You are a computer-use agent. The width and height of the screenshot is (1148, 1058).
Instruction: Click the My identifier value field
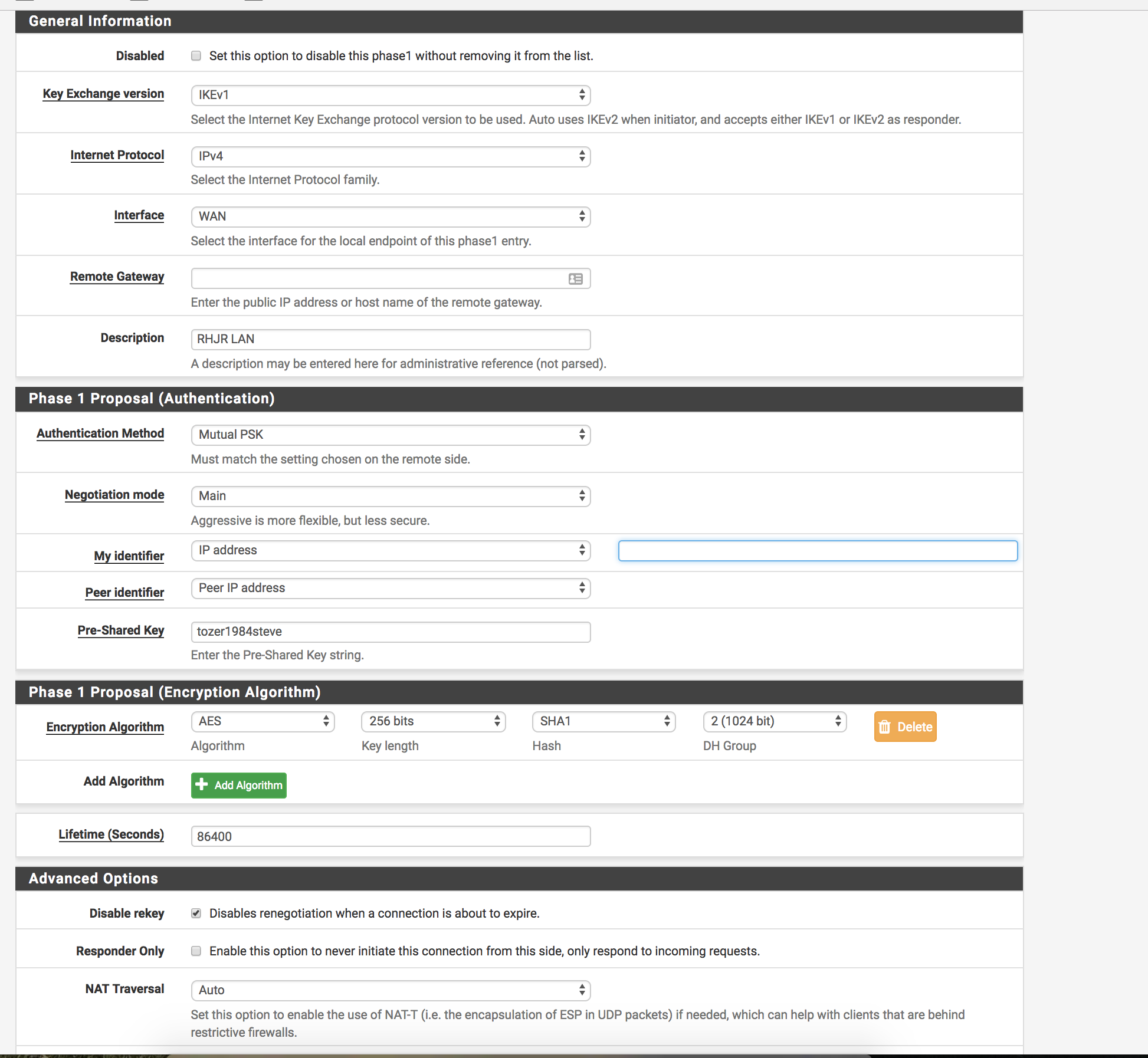(818, 551)
